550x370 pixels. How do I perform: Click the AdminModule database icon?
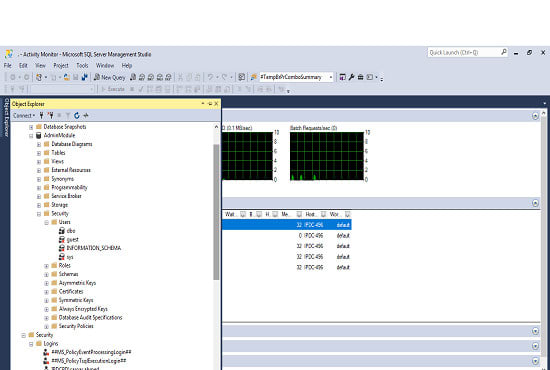coord(39,135)
